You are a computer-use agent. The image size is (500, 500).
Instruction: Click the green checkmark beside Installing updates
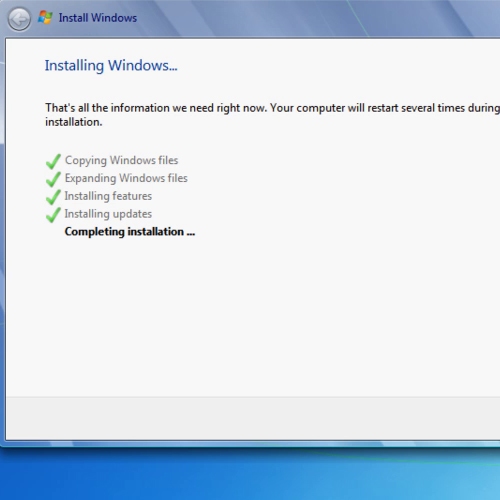53,215
